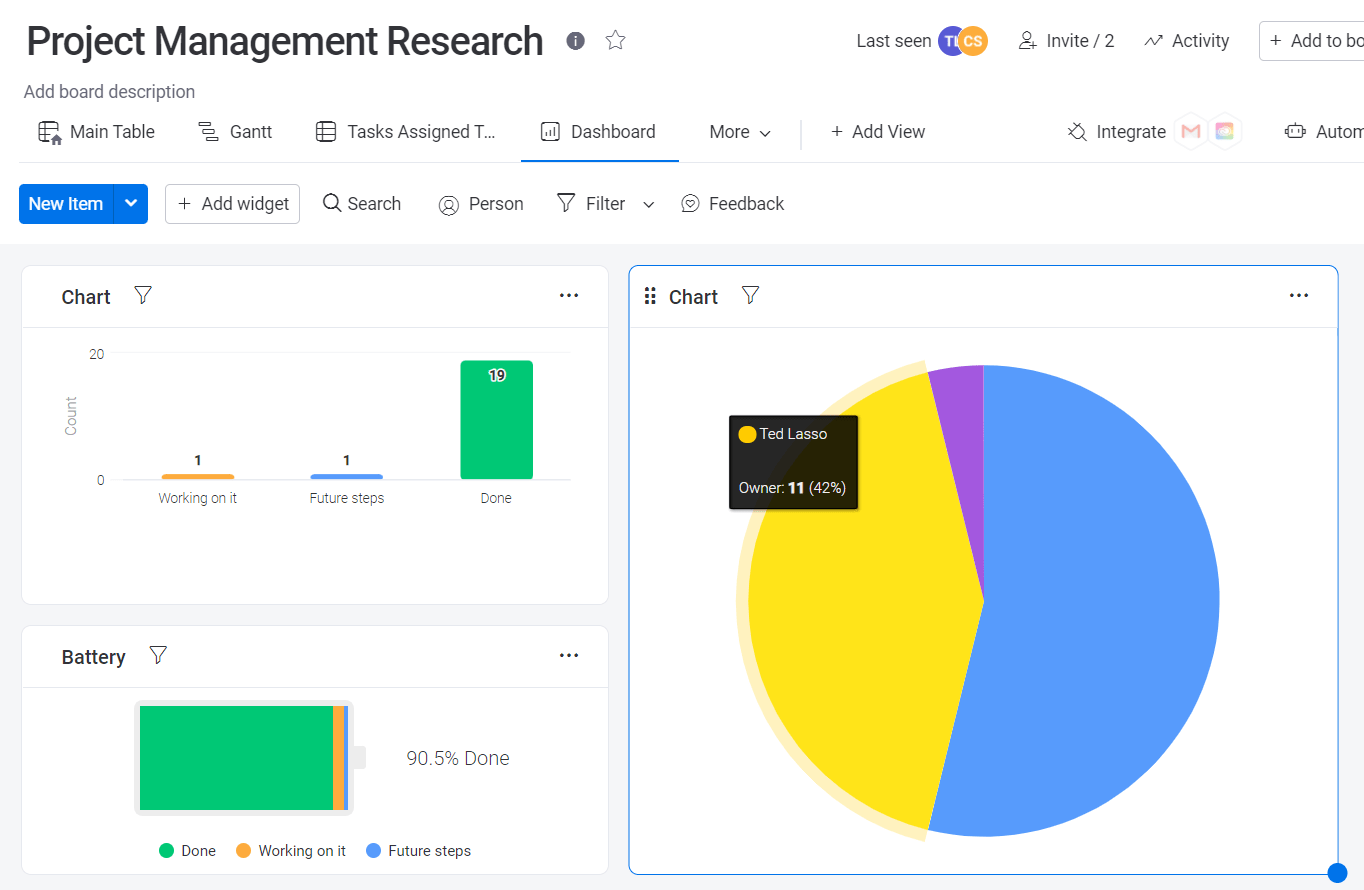Filter board by Person
The image size is (1364, 890).
481,203
